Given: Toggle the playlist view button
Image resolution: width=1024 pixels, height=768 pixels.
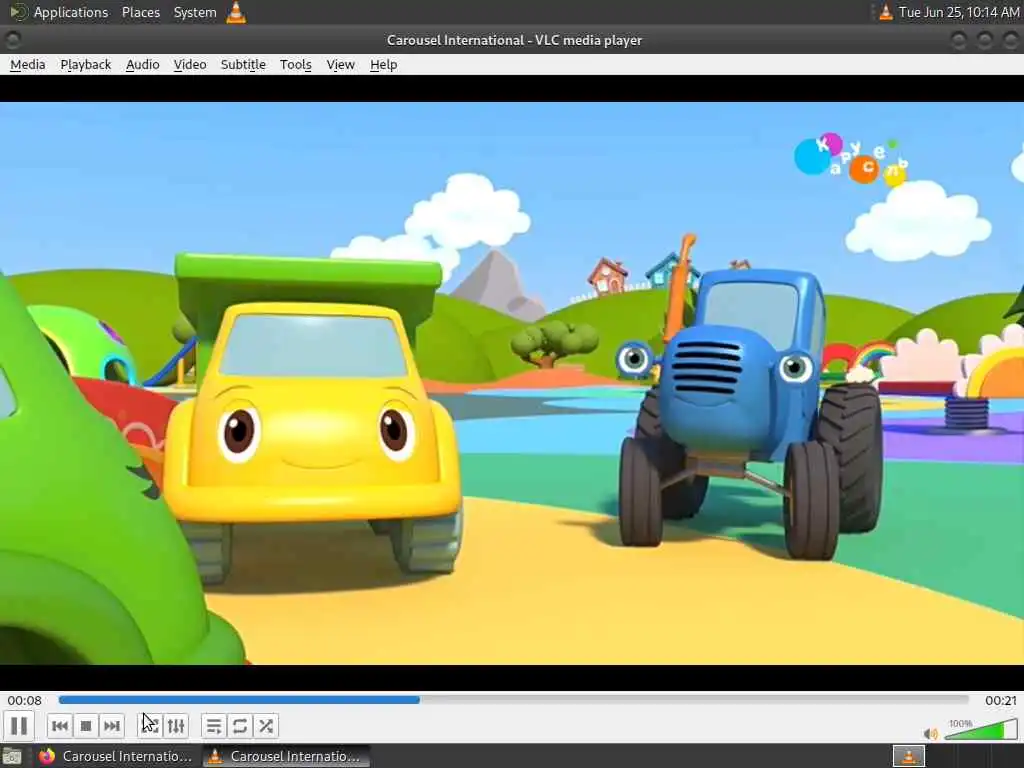Looking at the screenshot, I should [214, 726].
